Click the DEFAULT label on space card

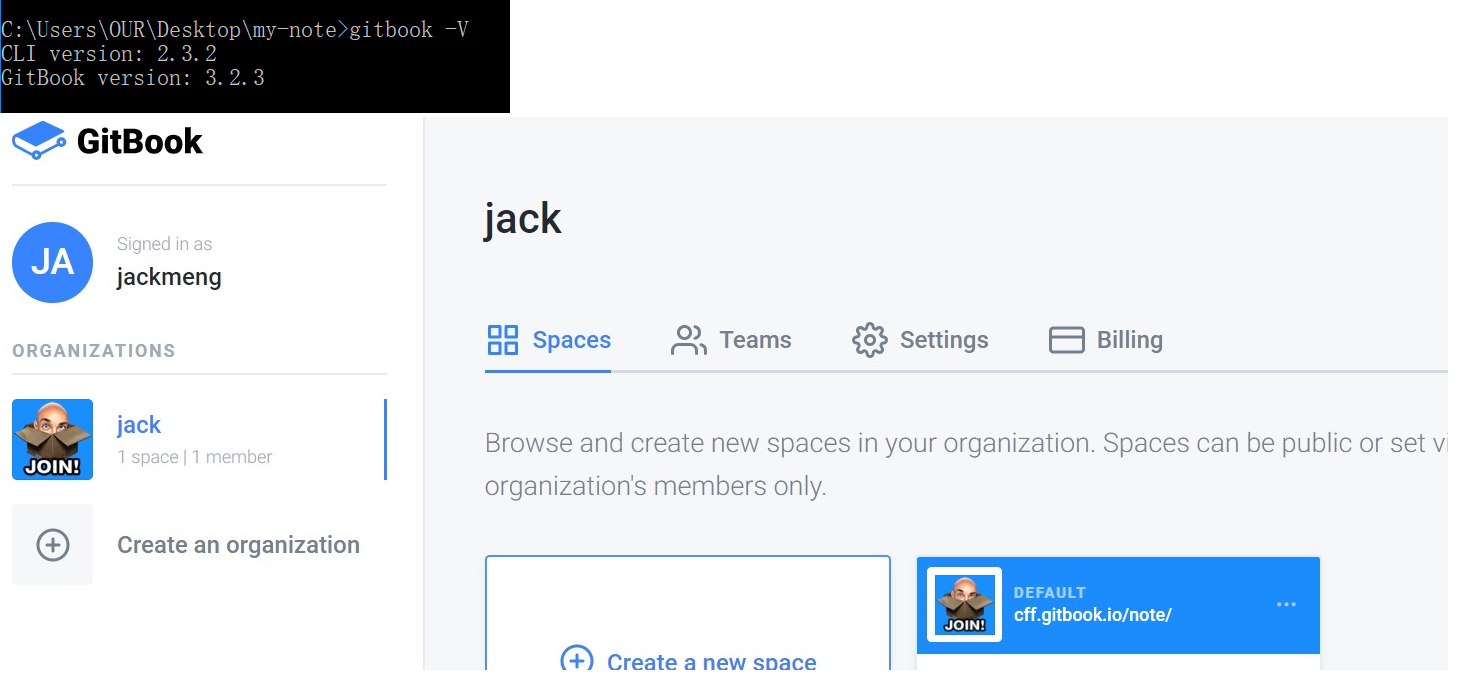point(1049,592)
